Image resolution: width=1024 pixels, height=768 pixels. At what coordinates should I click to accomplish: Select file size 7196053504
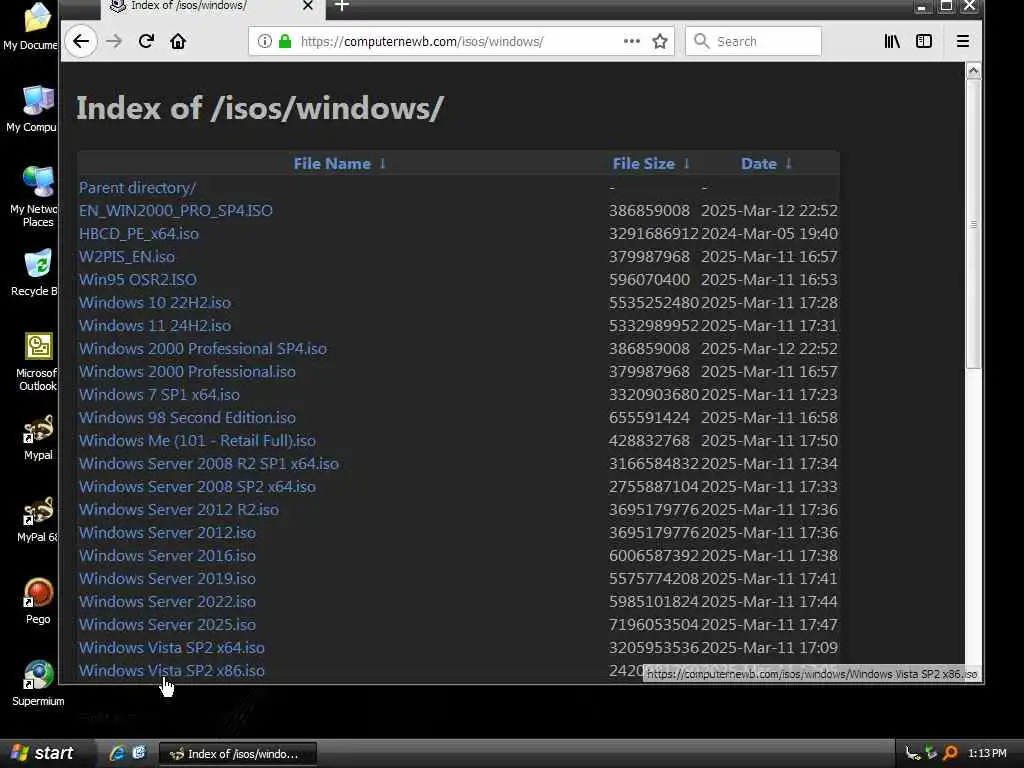(654, 624)
